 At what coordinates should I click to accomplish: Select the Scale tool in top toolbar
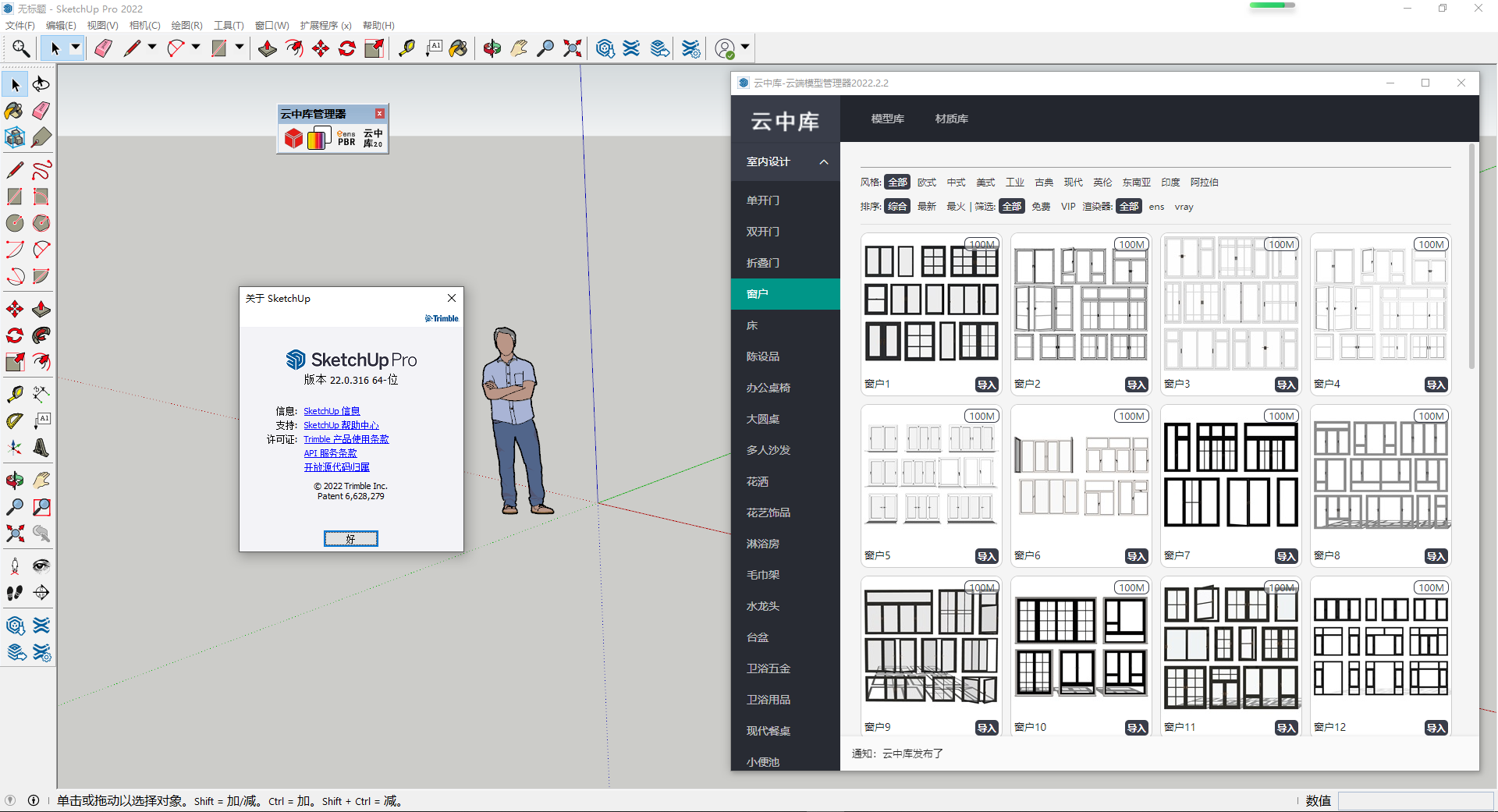click(374, 48)
